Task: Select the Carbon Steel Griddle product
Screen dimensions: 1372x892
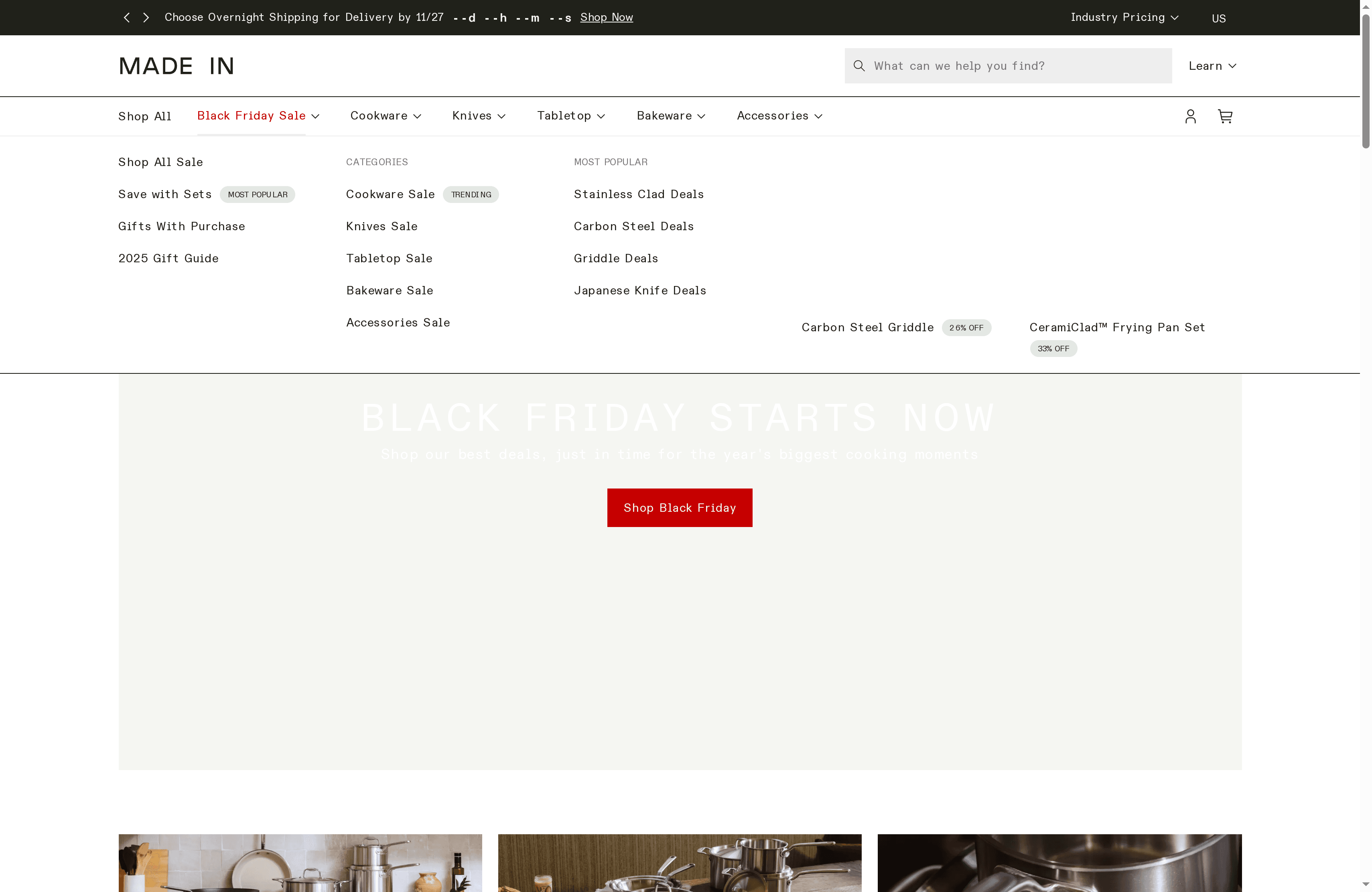Action: point(867,327)
